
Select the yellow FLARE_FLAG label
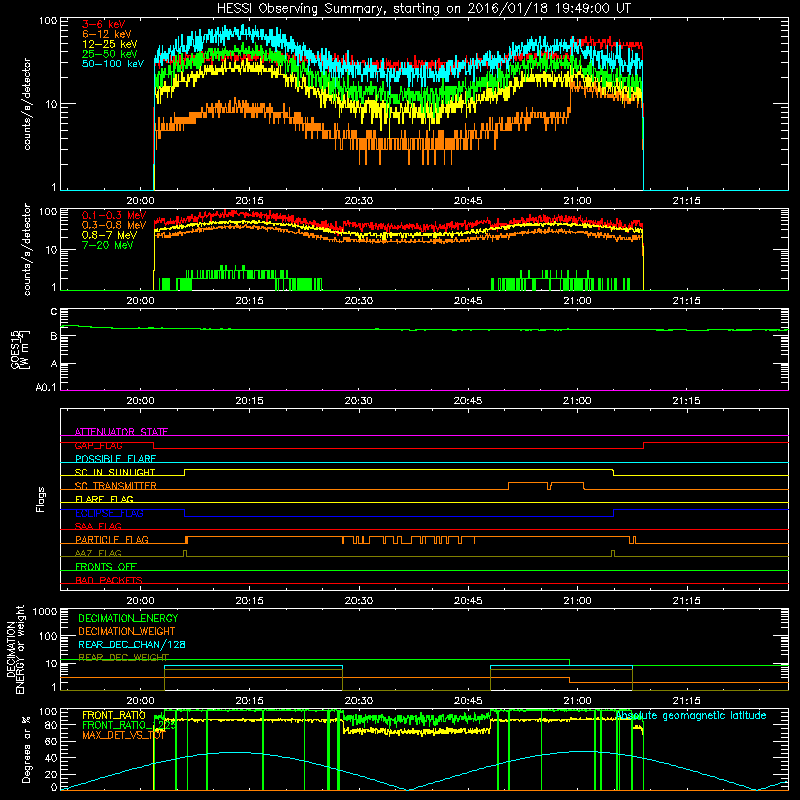pyautogui.click(x=104, y=499)
